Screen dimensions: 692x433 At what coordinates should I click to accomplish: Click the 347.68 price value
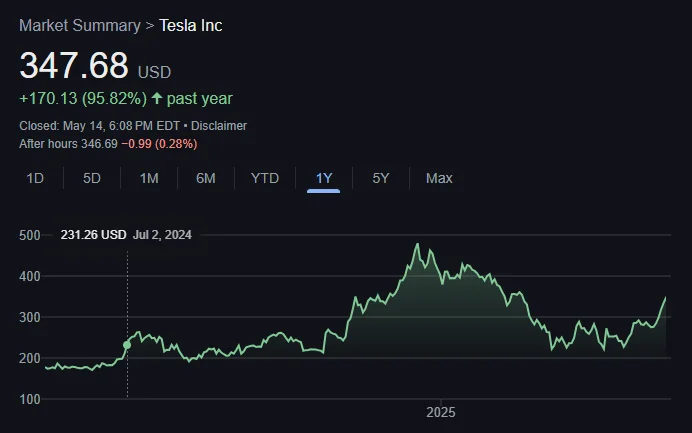click(x=74, y=66)
